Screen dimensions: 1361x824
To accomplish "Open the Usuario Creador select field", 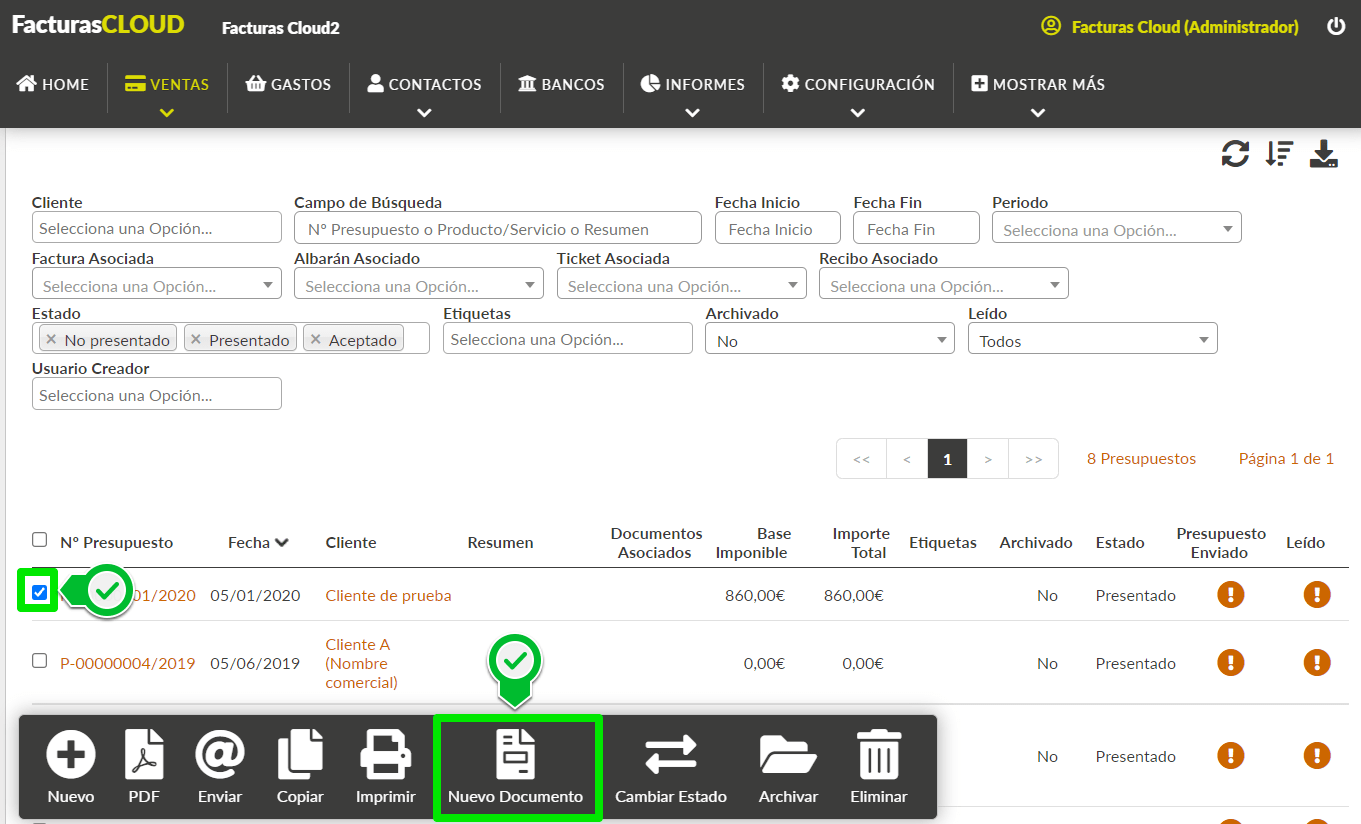I will (157, 394).
